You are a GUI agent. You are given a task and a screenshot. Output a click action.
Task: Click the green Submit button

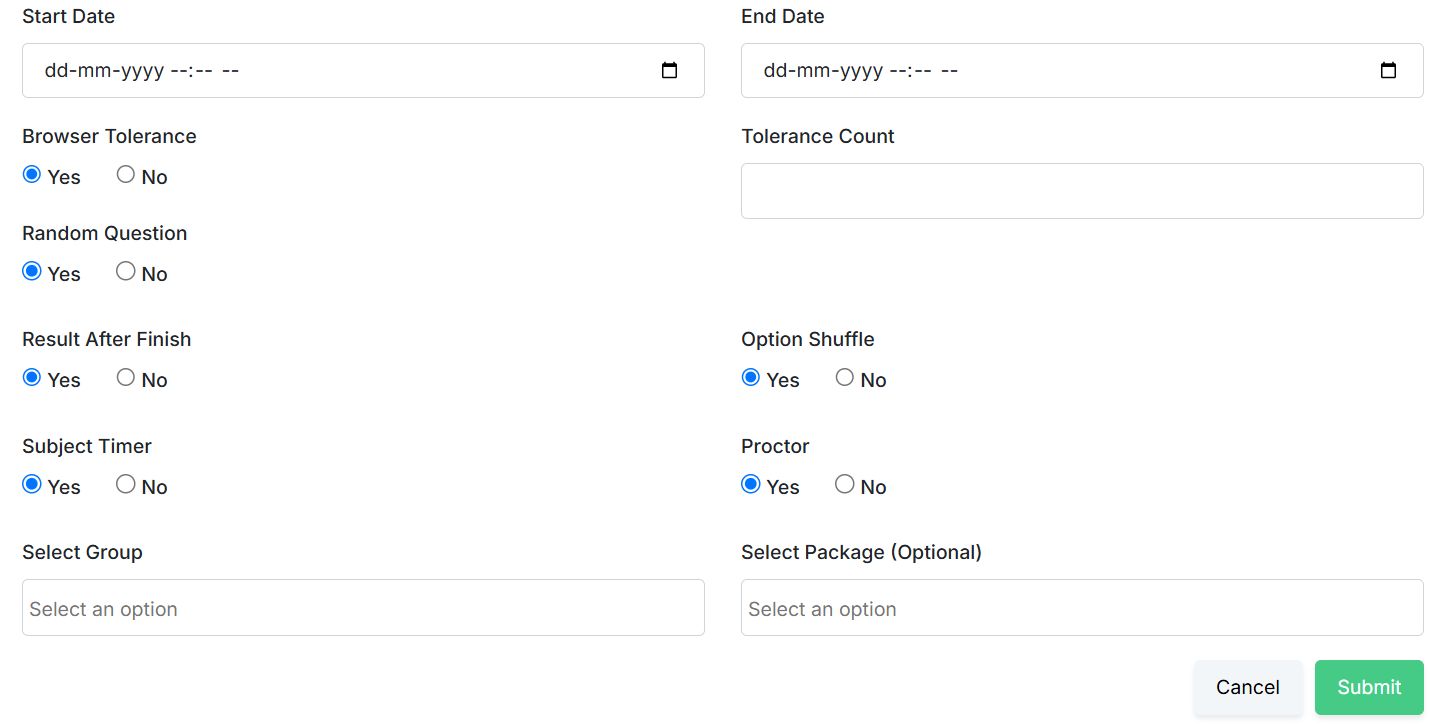[1368, 687]
